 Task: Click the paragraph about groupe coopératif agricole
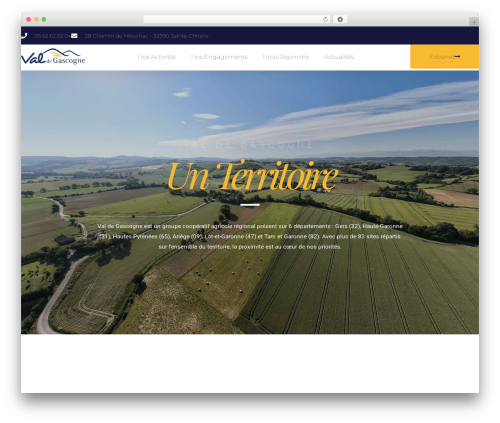(250, 236)
